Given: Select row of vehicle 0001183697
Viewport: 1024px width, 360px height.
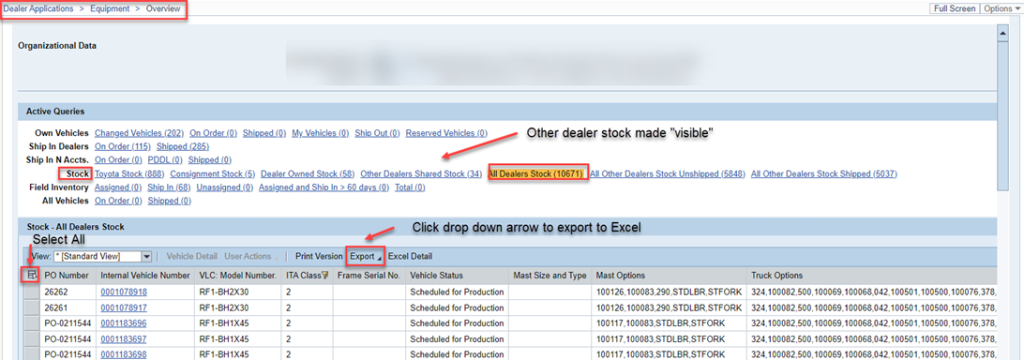Looking at the screenshot, I should [31, 338].
